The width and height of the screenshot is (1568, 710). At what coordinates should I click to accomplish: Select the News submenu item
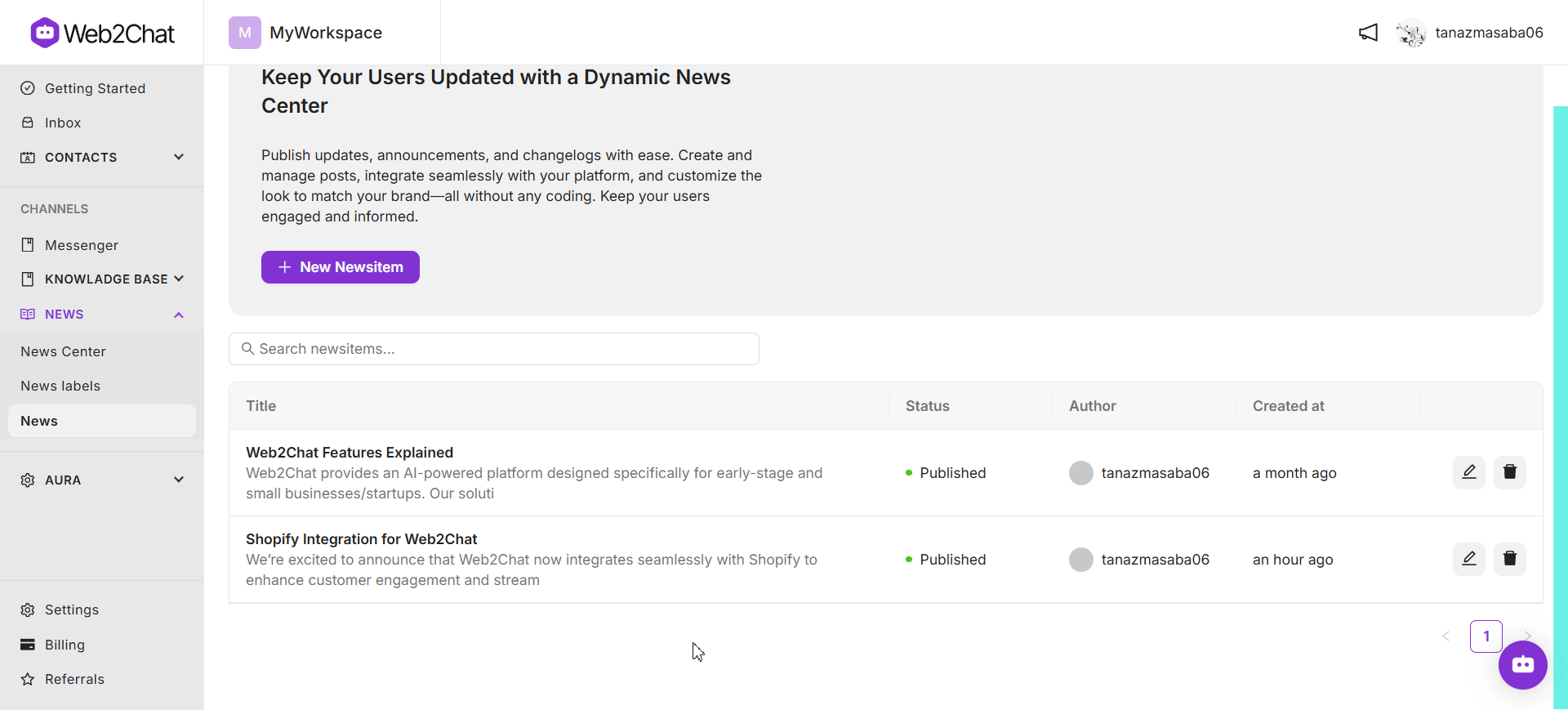[102, 421]
